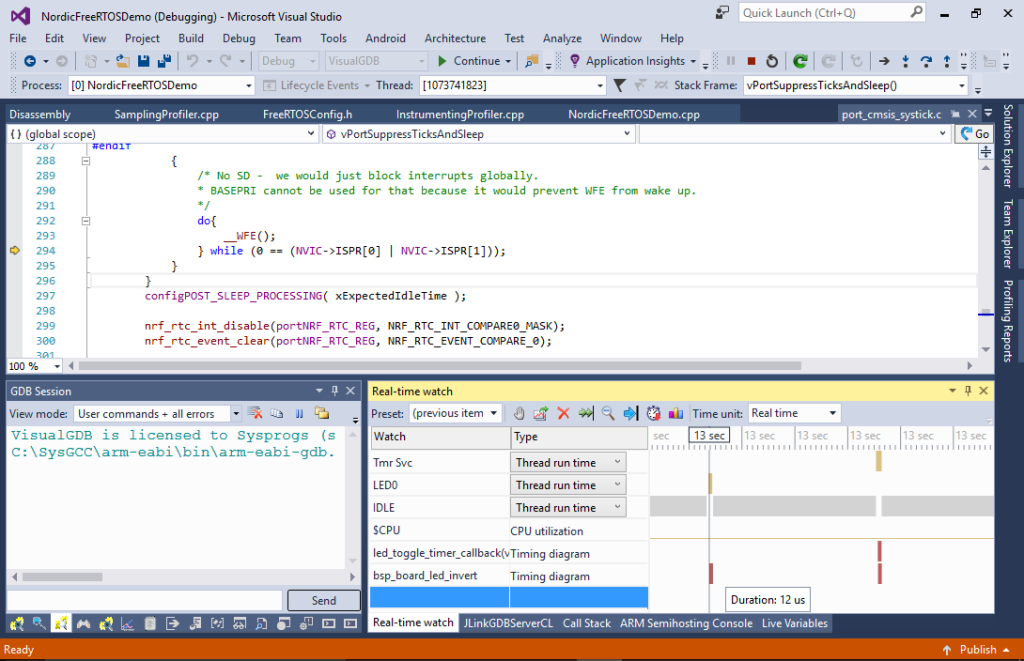Open the Debug menu
The image size is (1024, 661).
point(239,38)
